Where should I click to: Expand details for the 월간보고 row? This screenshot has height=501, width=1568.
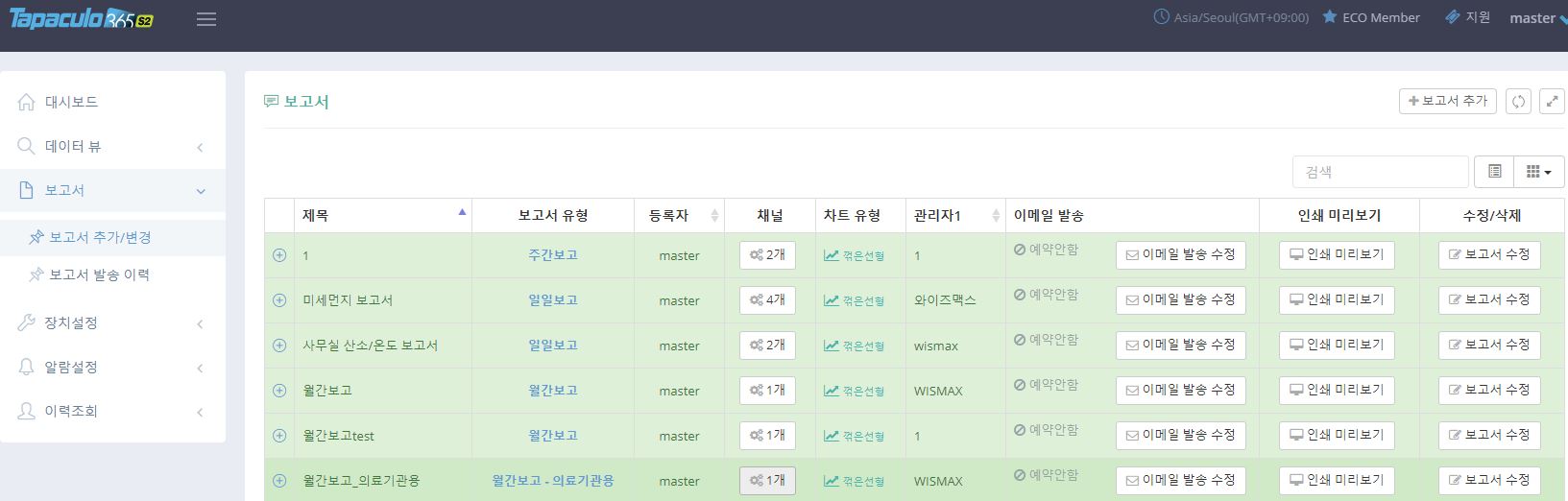pyautogui.click(x=279, y=391)
